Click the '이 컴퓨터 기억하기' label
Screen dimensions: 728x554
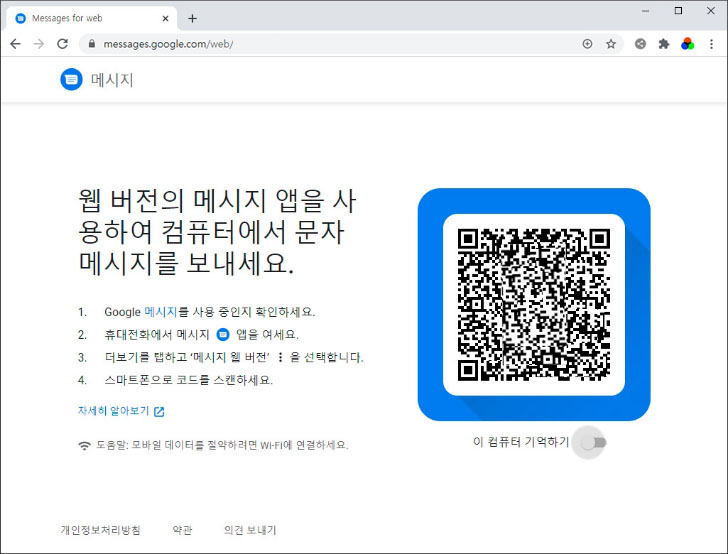pyautogui.click(x=521, y=442)
